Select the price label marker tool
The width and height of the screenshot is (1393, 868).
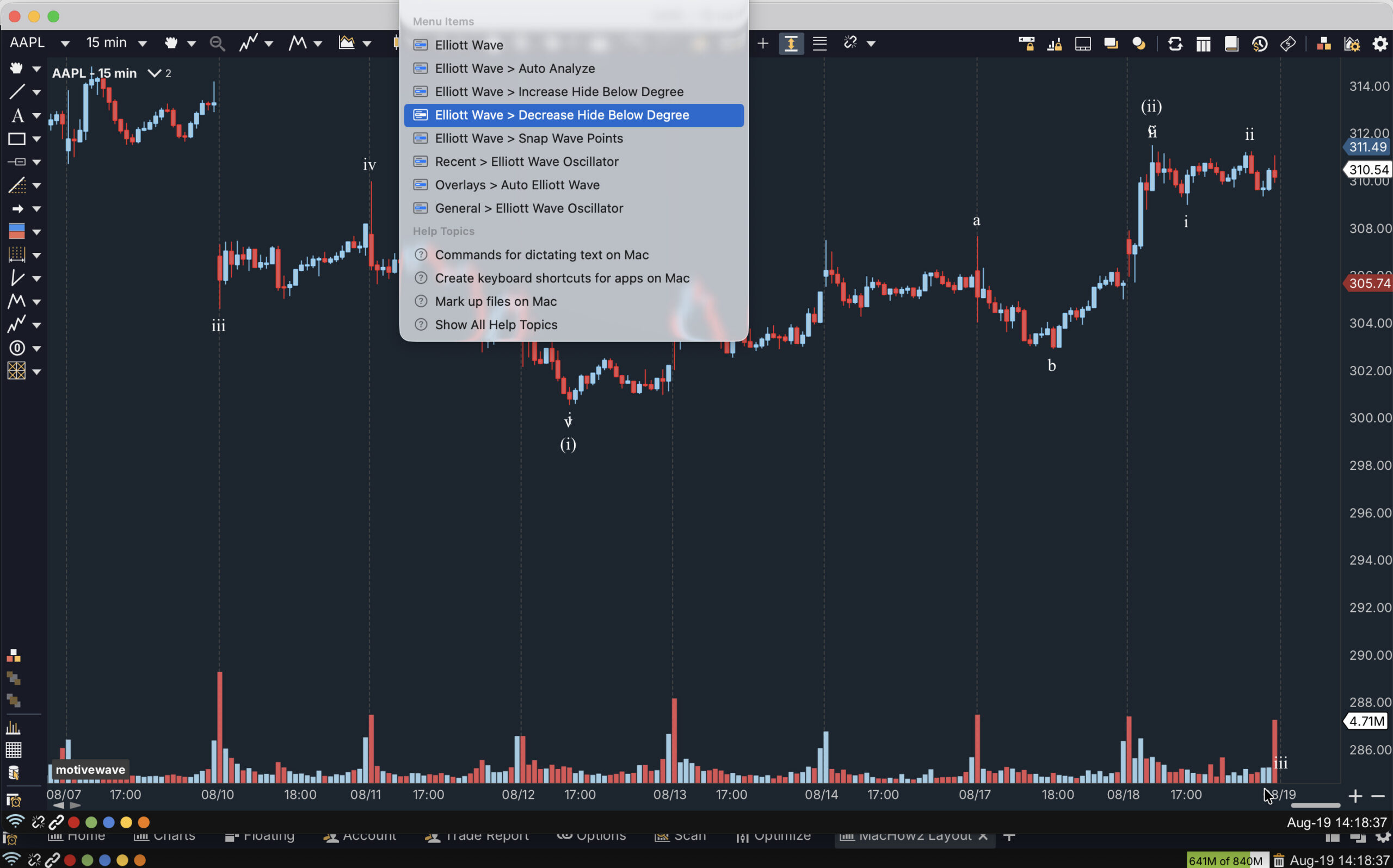tap(16, 162)
